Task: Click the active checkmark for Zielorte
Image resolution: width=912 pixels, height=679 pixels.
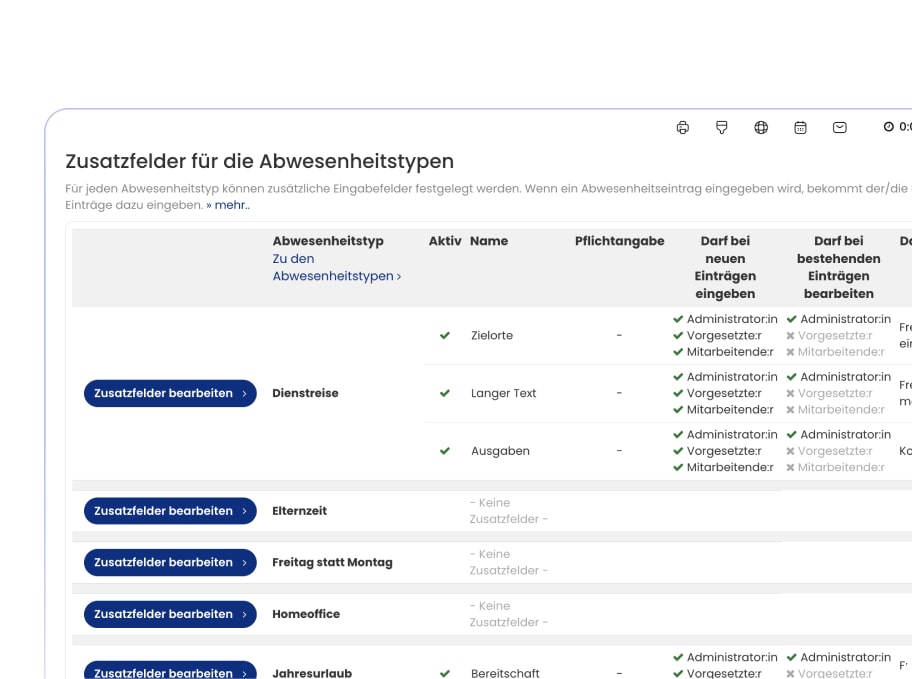Action: tap(445, 336)
